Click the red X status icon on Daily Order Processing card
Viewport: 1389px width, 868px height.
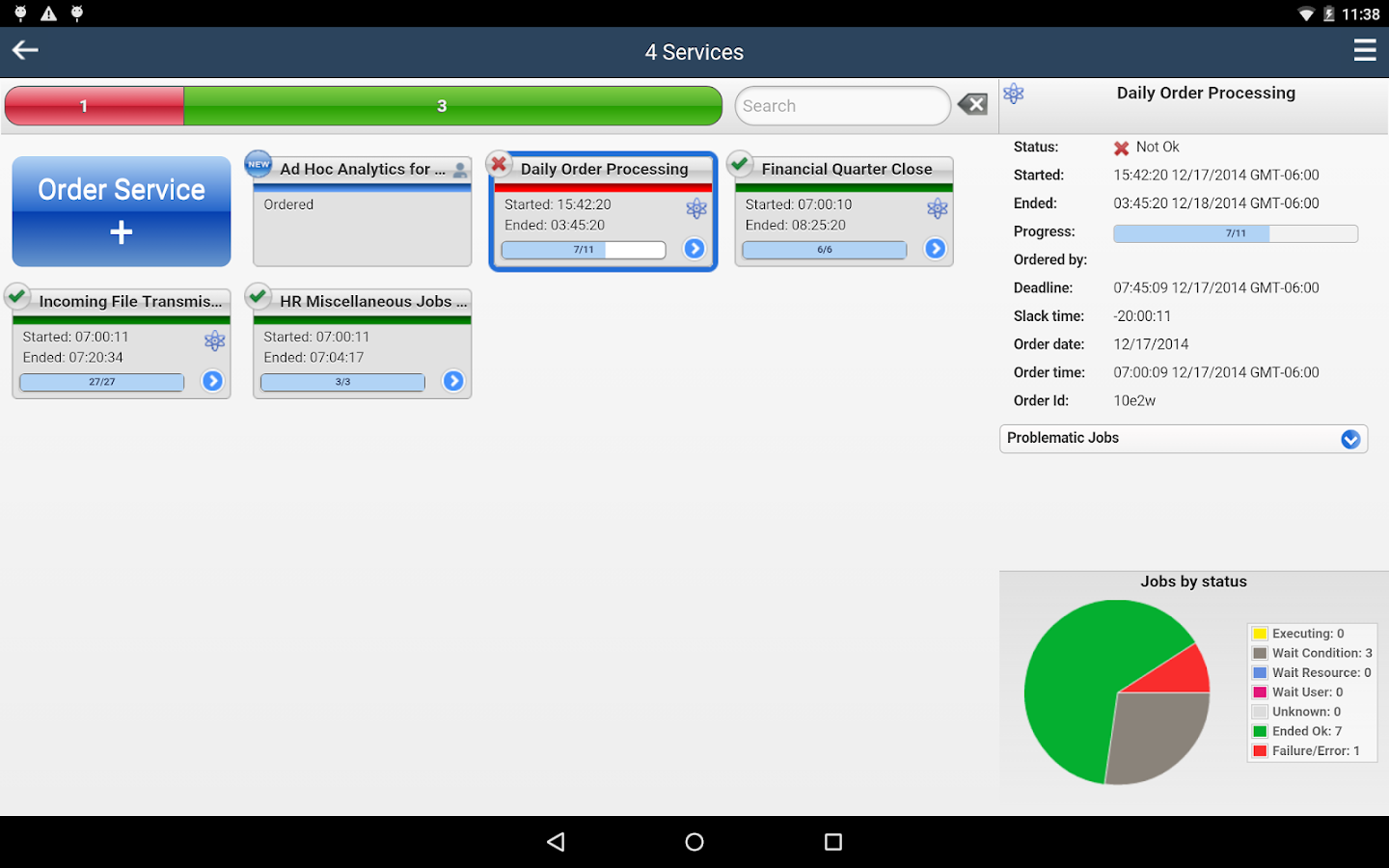tap(500, 164)
